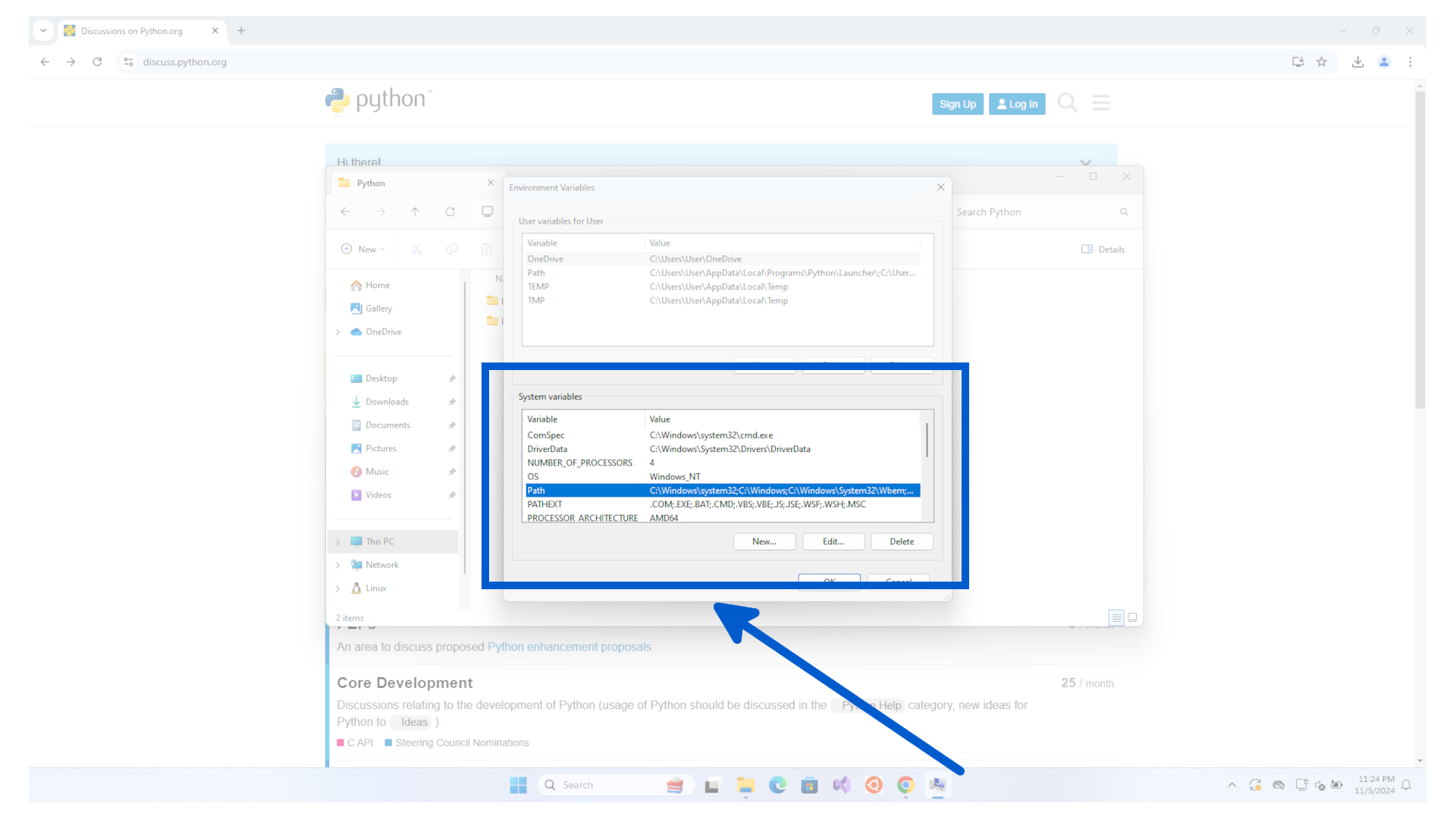1456x819 pixels.
Task: Click the Python forum search magnifier icon
Action: (1067, 102)
